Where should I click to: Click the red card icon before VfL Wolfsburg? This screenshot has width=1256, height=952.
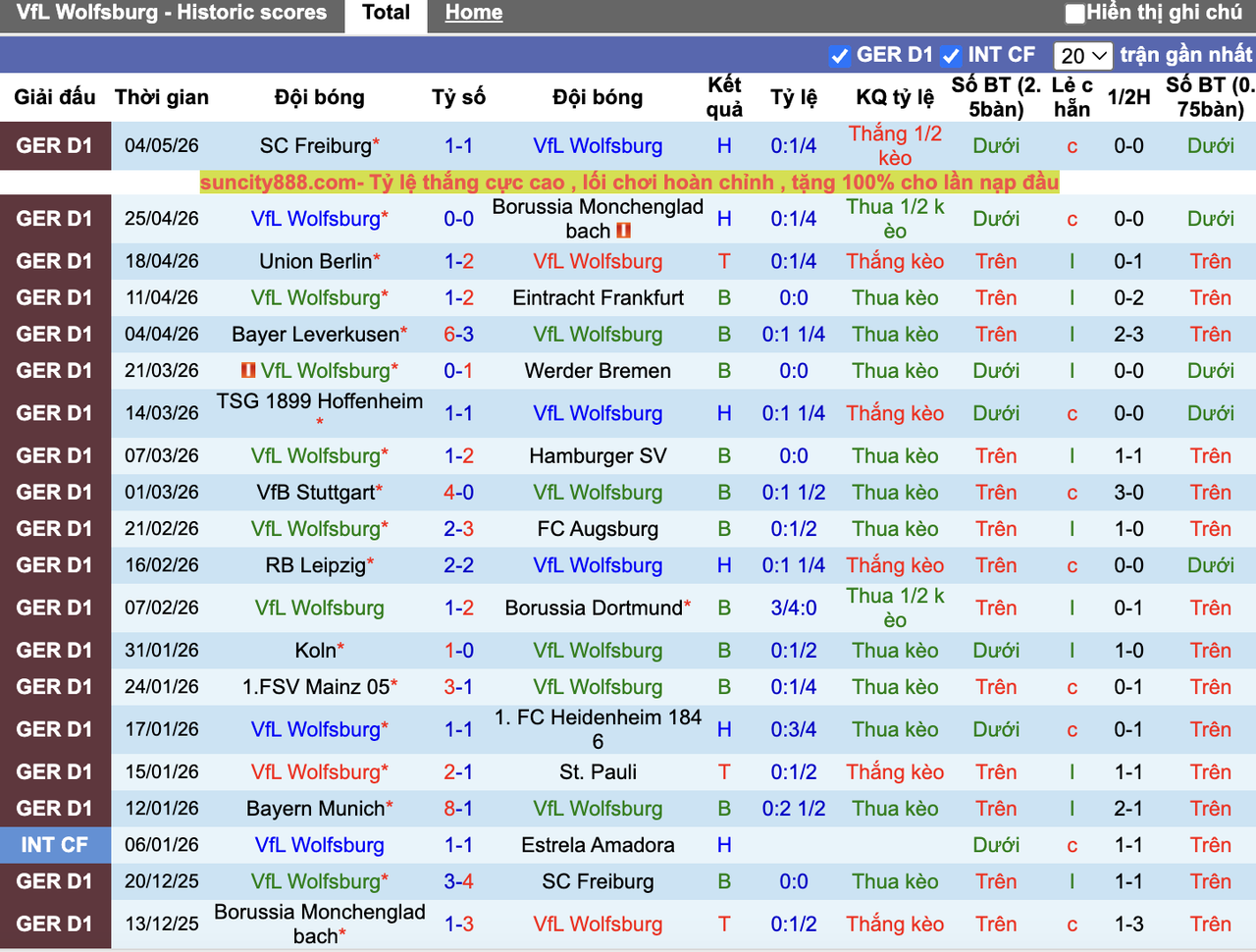coord(248,370)
